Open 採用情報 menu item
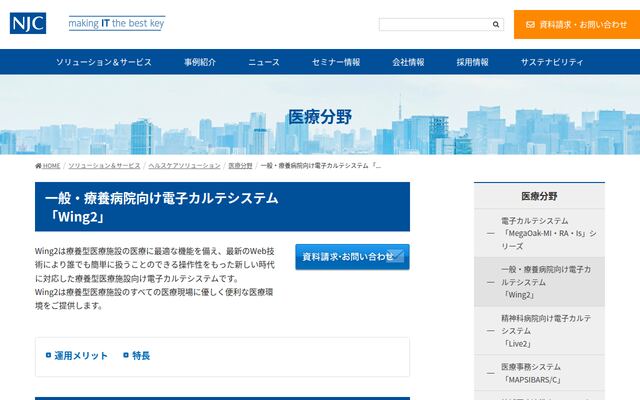Screen dimensions: 640x400 pos(473,62)
